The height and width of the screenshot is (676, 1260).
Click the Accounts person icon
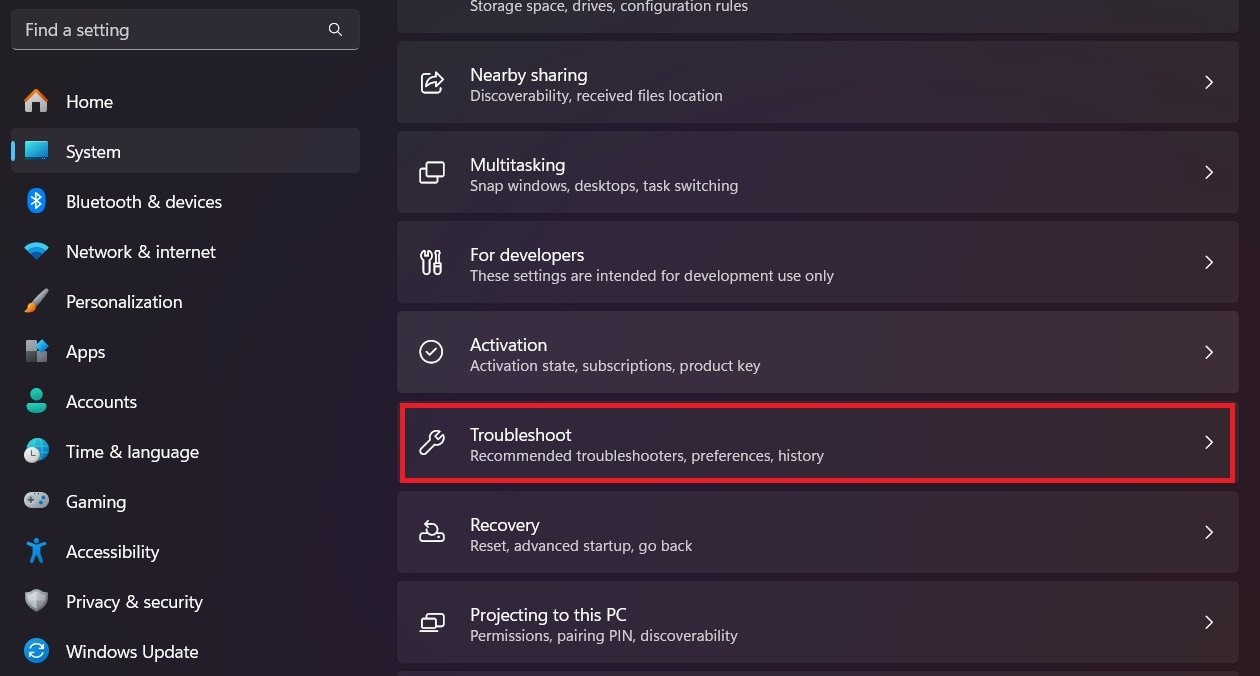point(36,401)
